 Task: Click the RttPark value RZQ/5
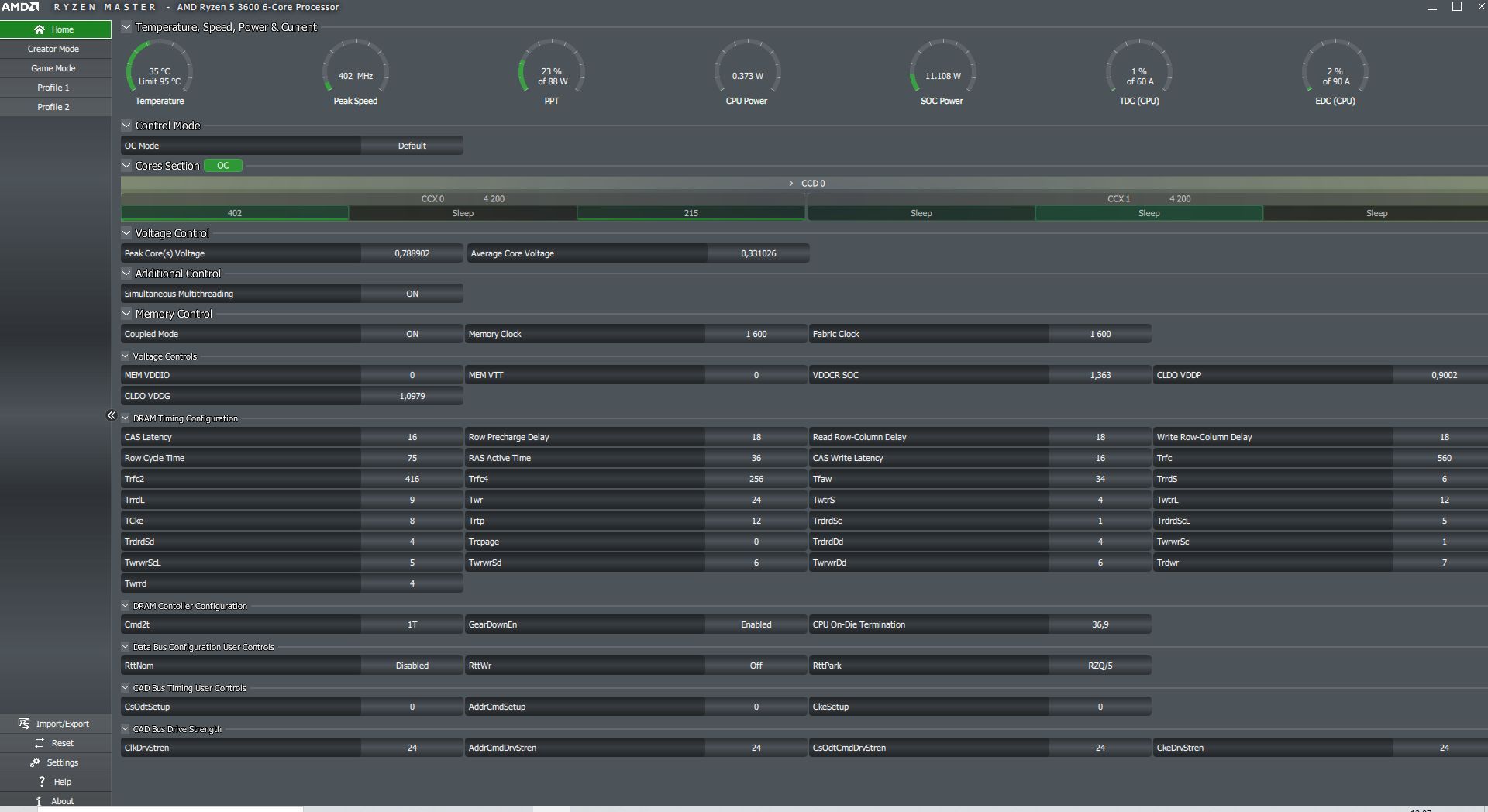click(x=1100, y=666)
